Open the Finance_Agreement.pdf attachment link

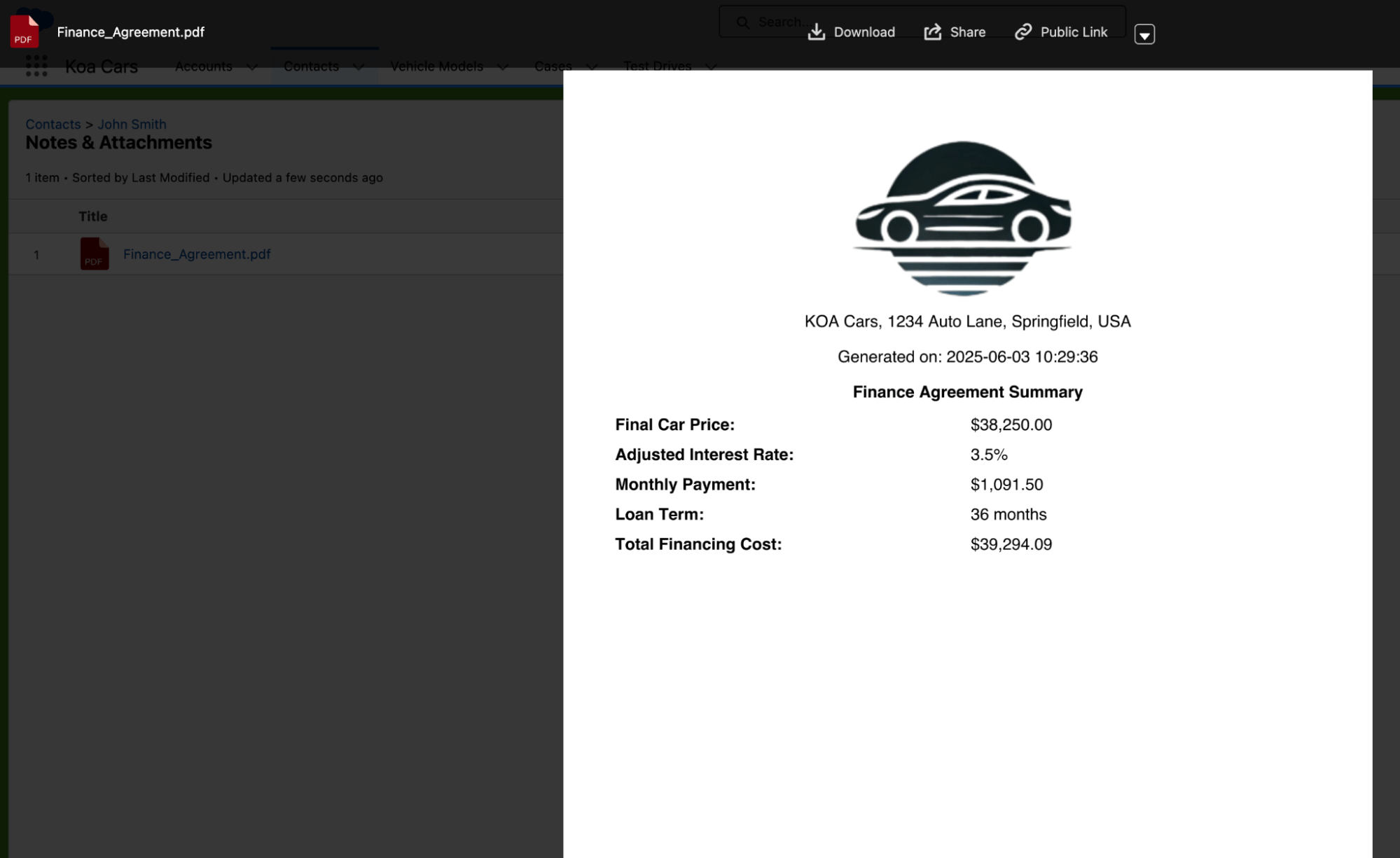(197, 254)
